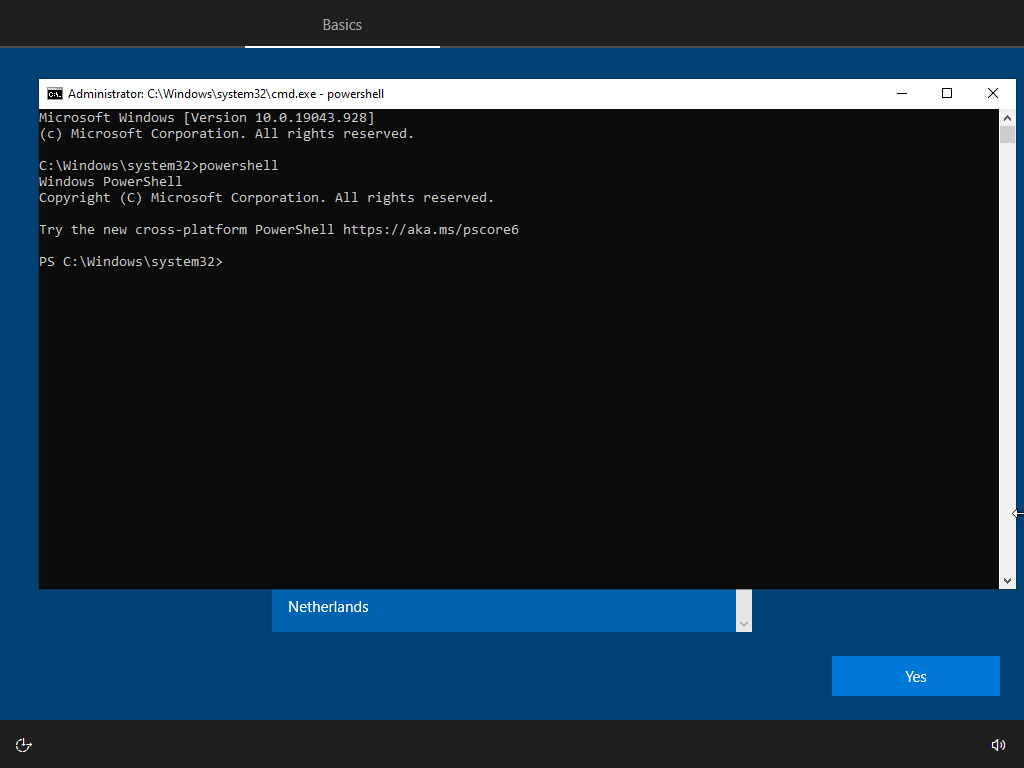Open the Ease of Access icon

point(24,745)
